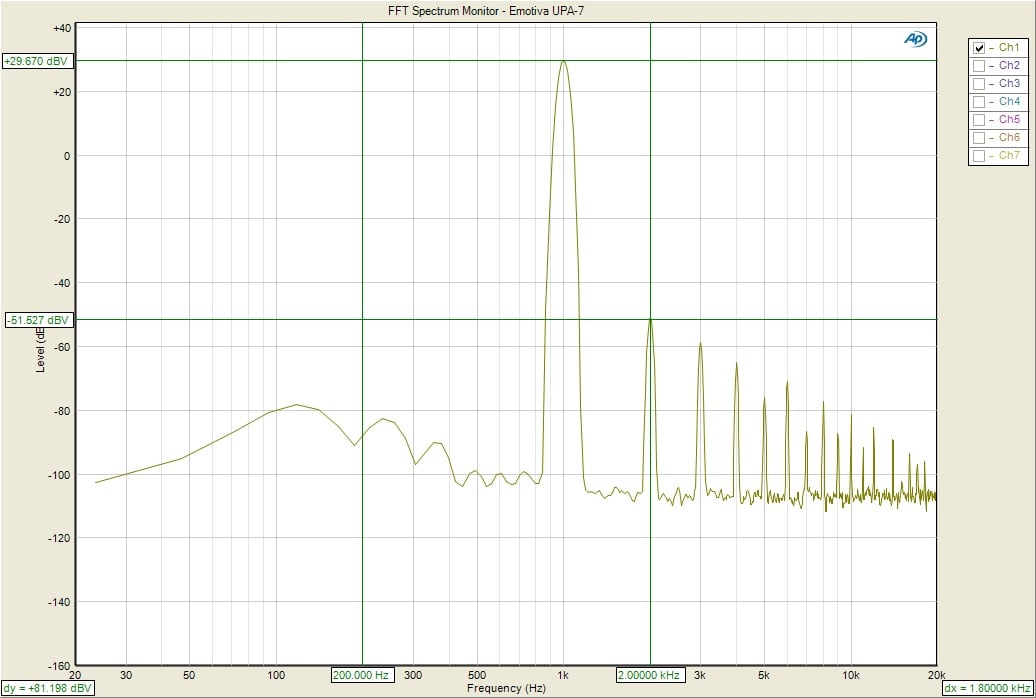
Task: Click the 2.00000 kHz cursor label
Action: pos(650,675)
